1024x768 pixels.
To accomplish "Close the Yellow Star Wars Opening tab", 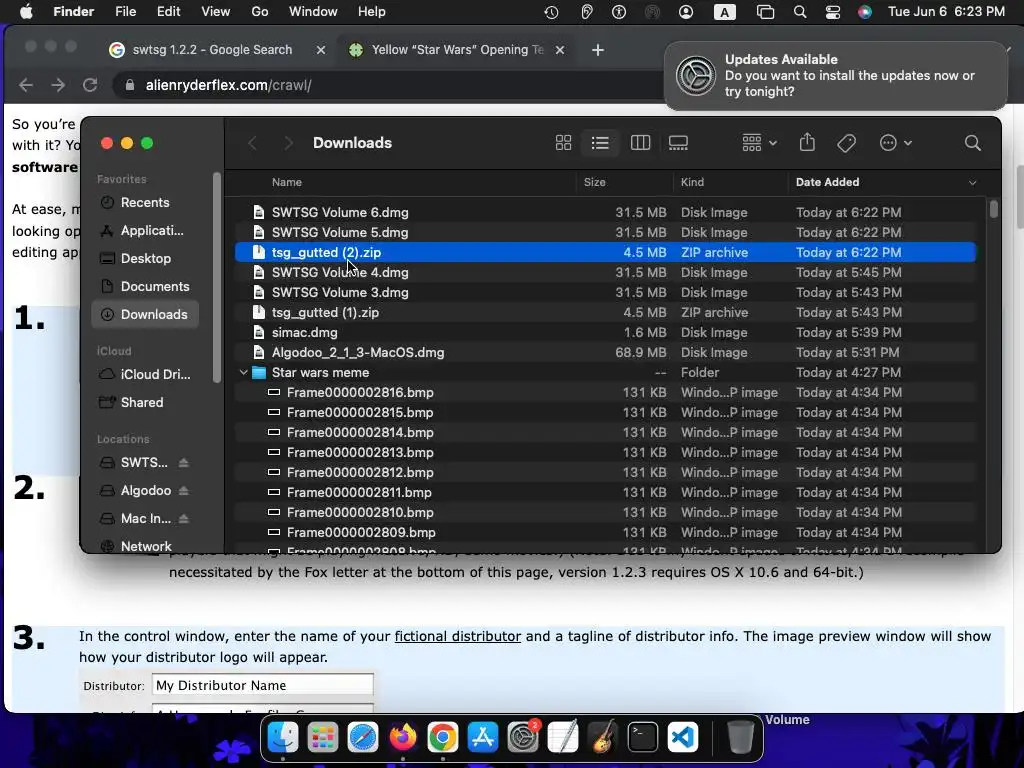I will (x=560, y=50).
